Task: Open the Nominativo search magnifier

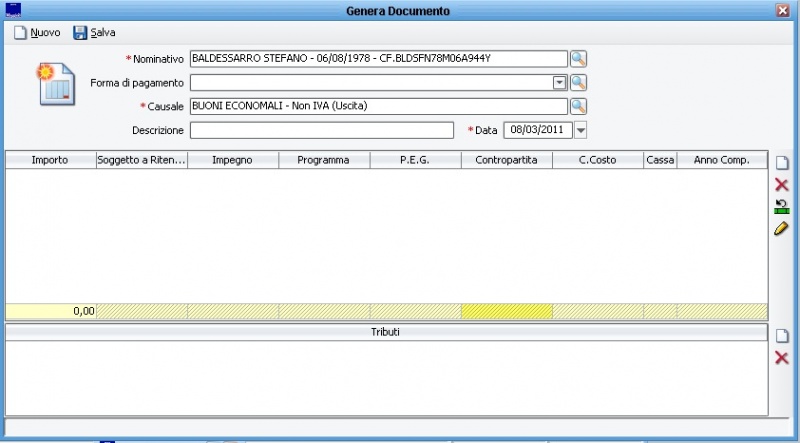Action: tap(578, 58)
